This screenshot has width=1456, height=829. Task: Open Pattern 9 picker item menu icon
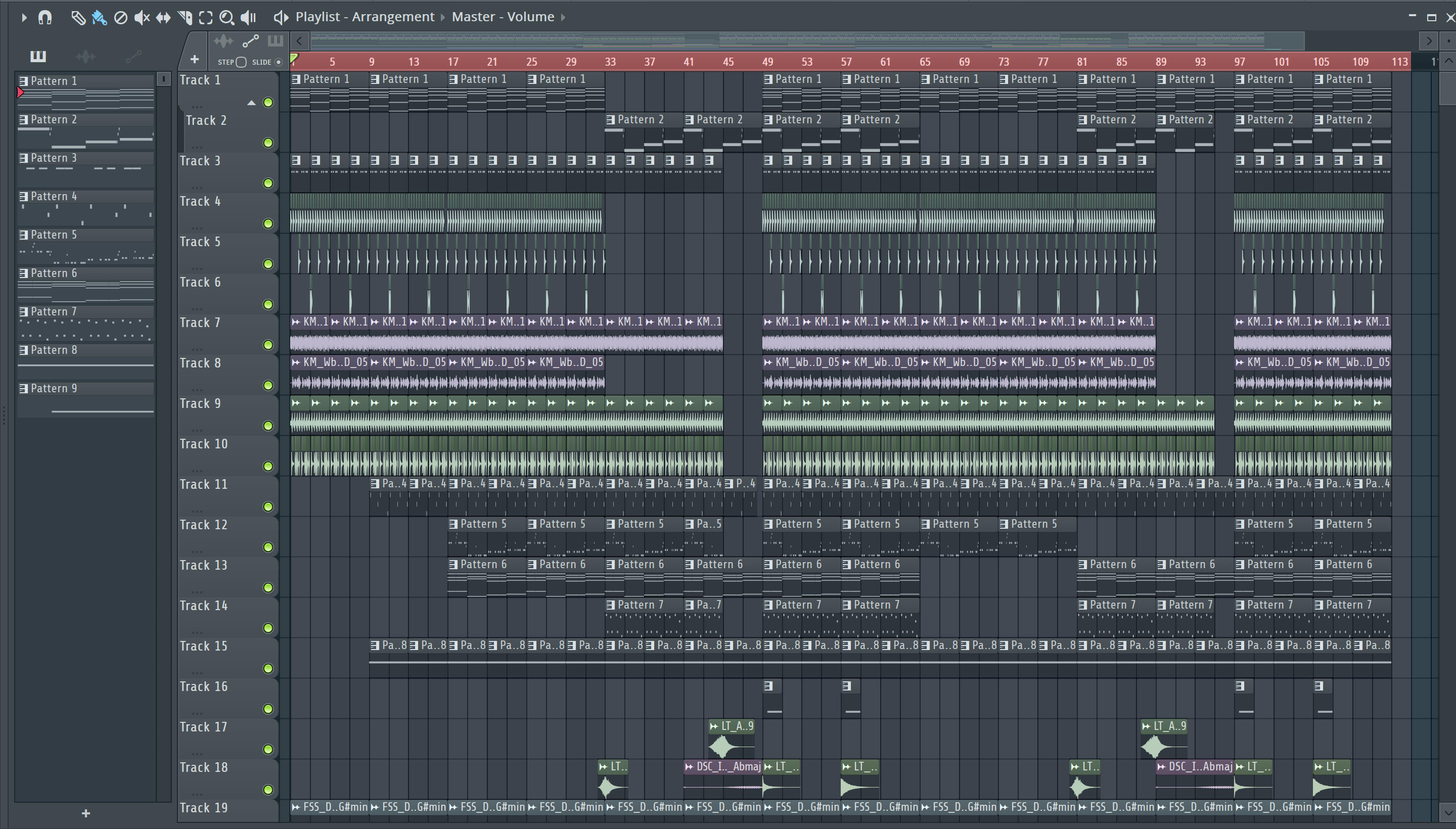23,388
